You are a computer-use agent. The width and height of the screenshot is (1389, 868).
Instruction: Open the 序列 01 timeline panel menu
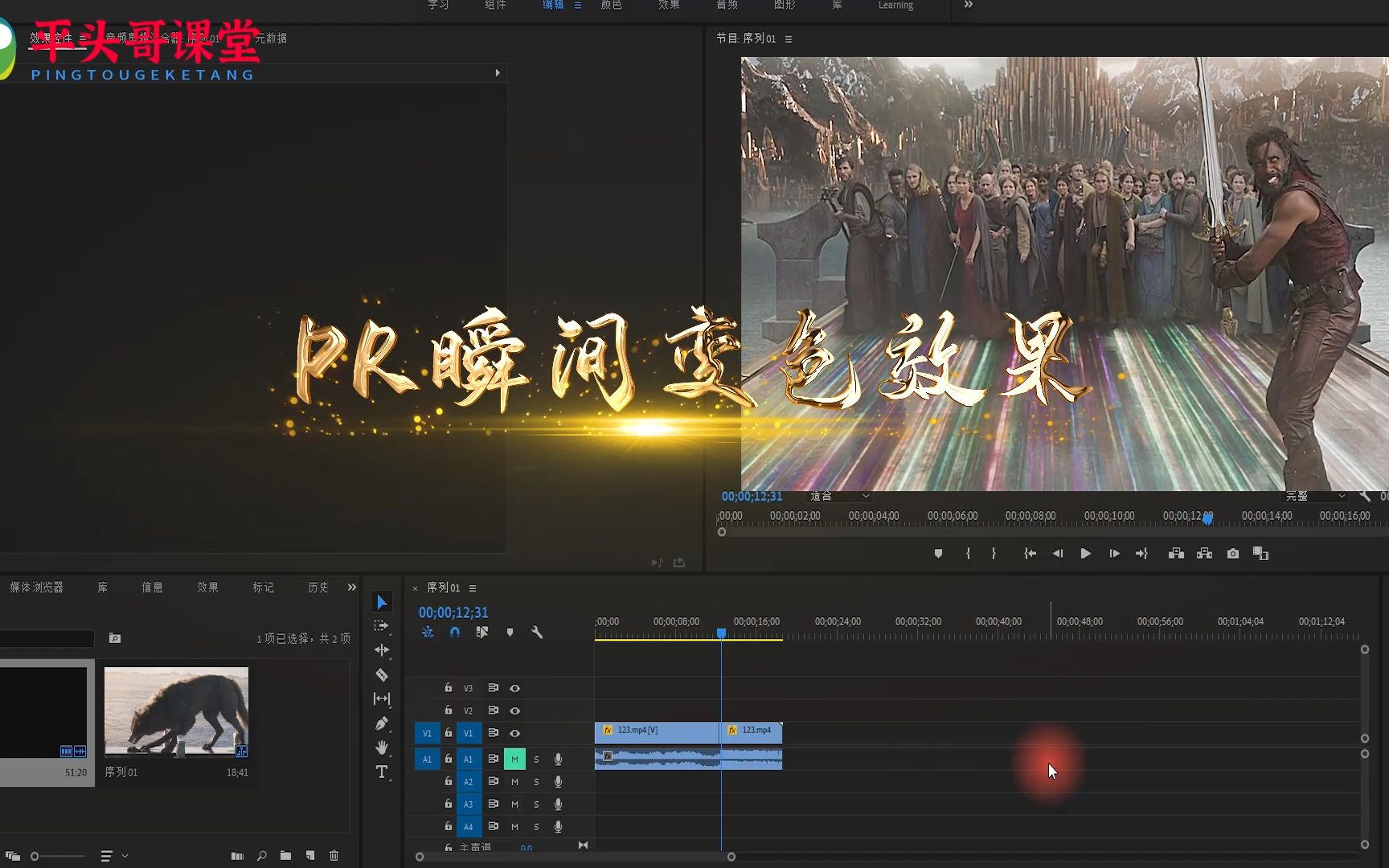pos(473,588)
